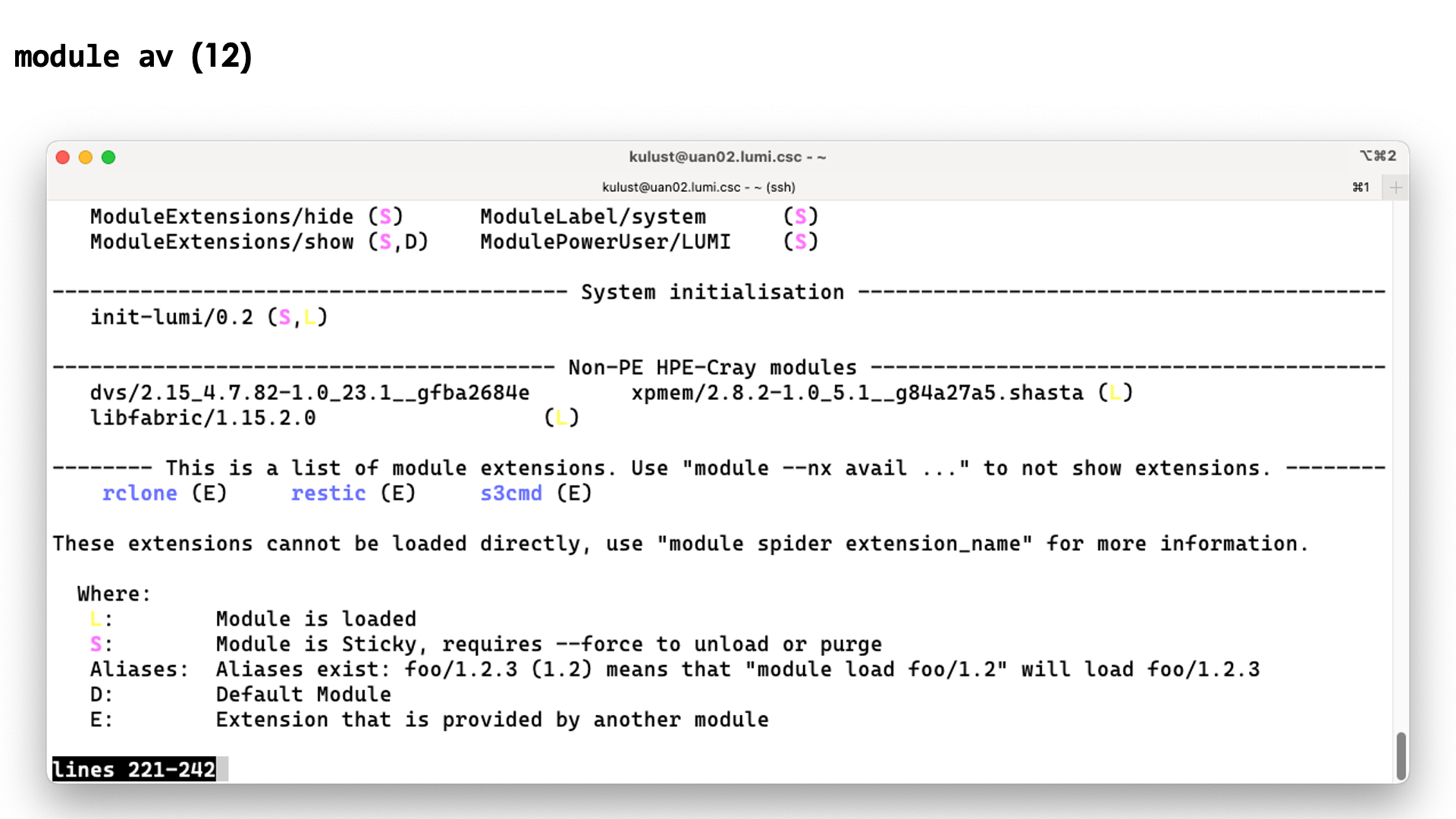Click 'Extension that is provided by another module'
The height and width of the screenshot is (819, 1456).
(x=492, y=720)
